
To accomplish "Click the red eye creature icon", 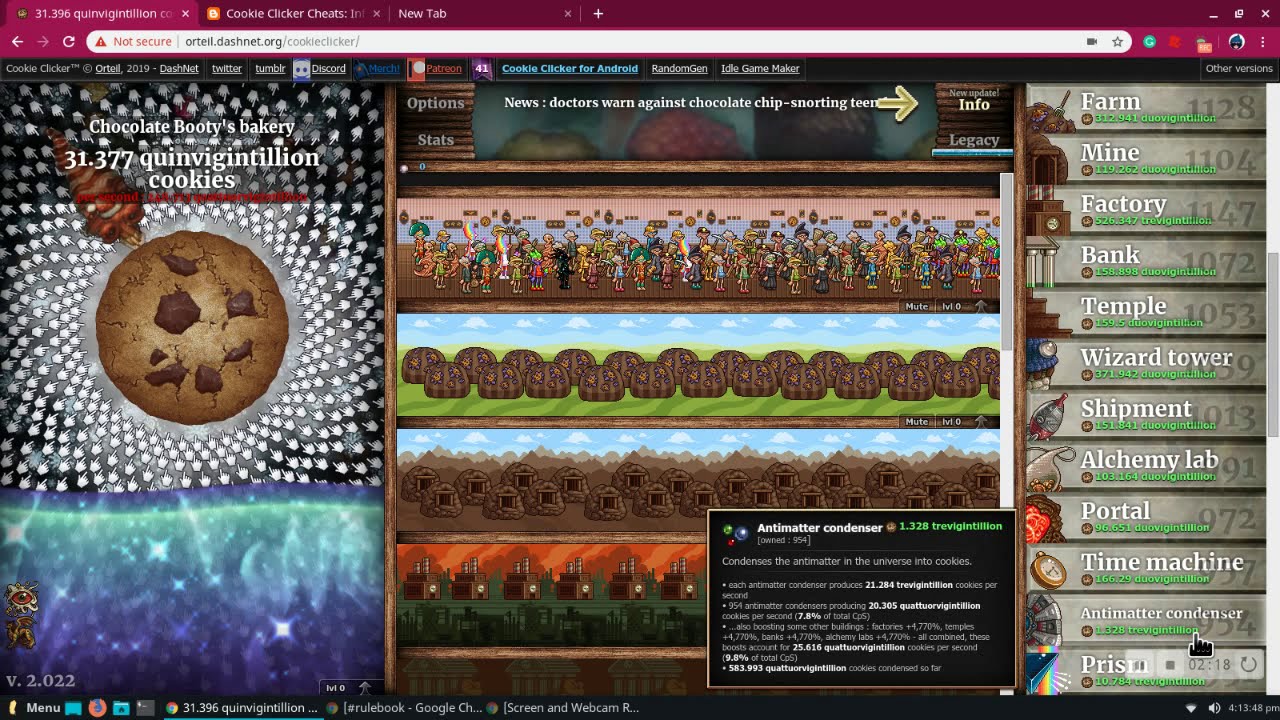I will click(x=20, y=598).
